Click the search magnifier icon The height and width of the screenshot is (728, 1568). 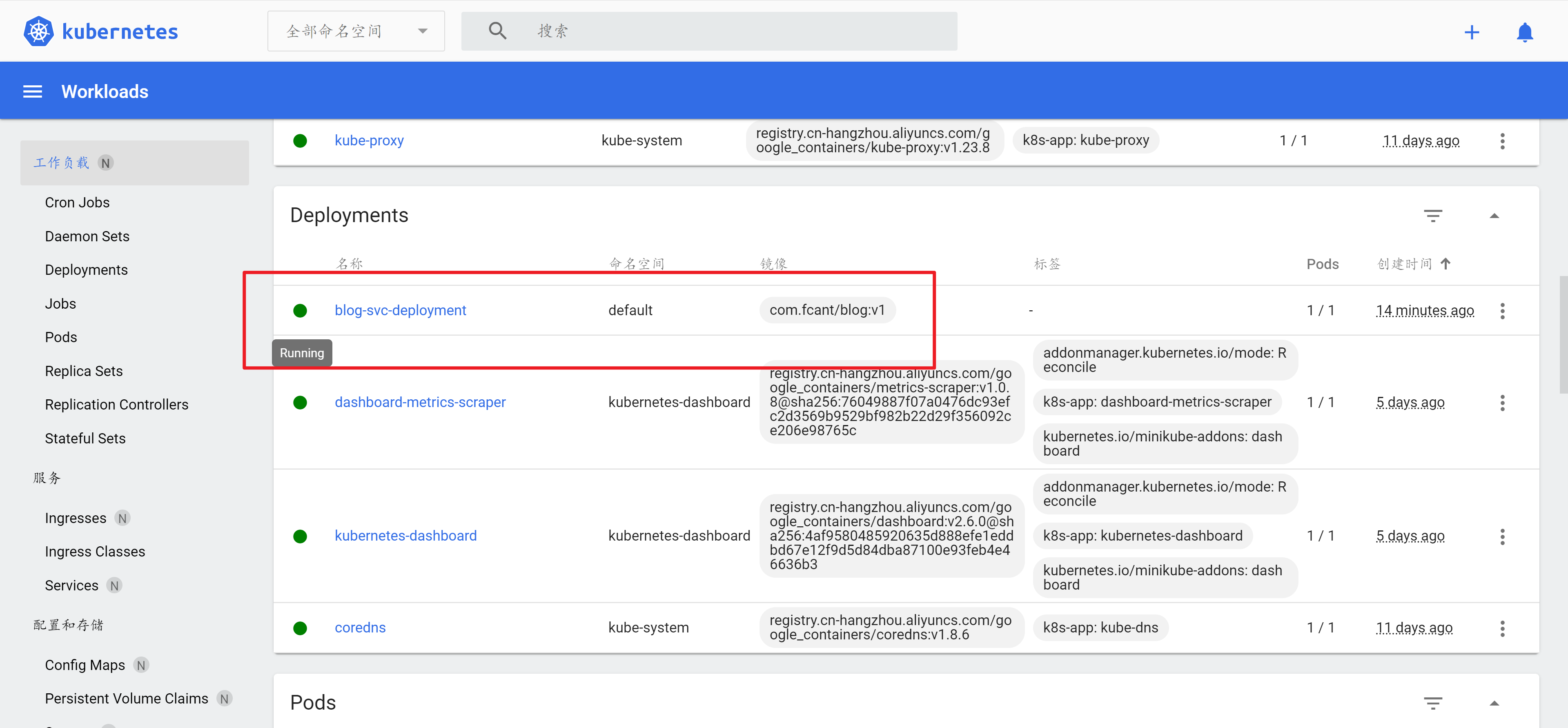497,31
